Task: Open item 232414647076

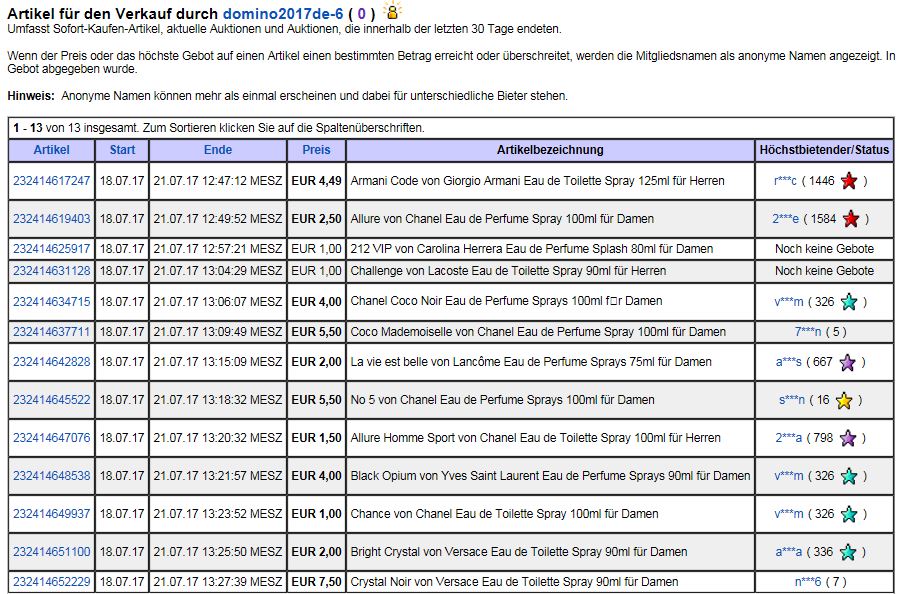Action: tap(52, 438)
